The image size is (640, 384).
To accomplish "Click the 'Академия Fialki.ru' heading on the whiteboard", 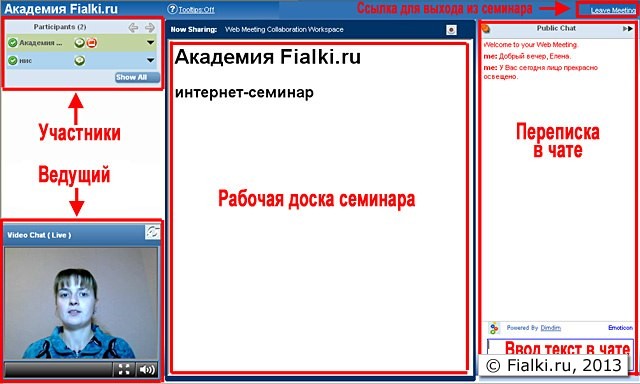I will [x=268, y=56].
